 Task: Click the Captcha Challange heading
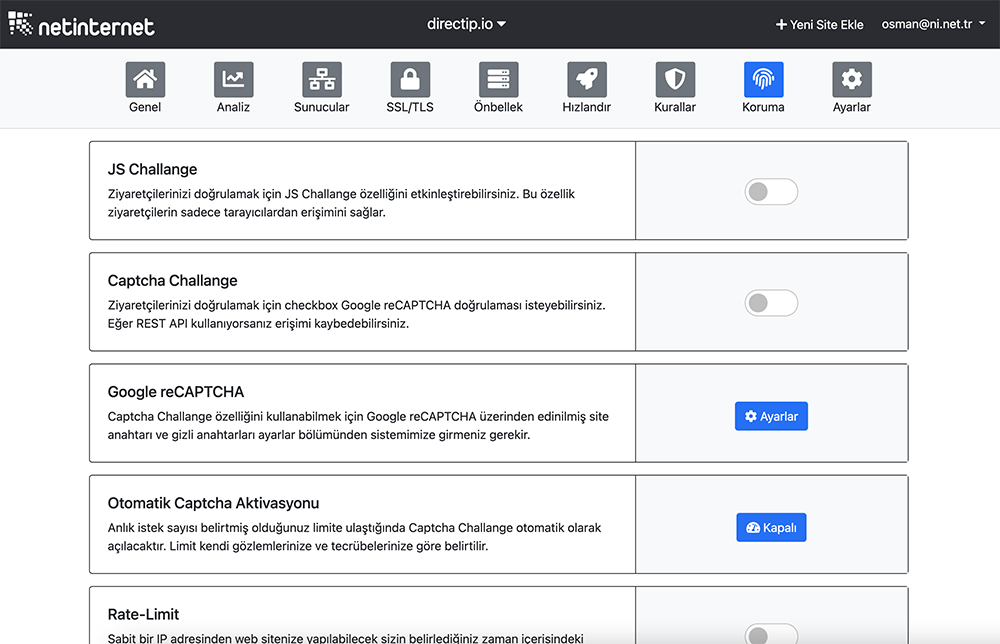click(x=172, y=281)
